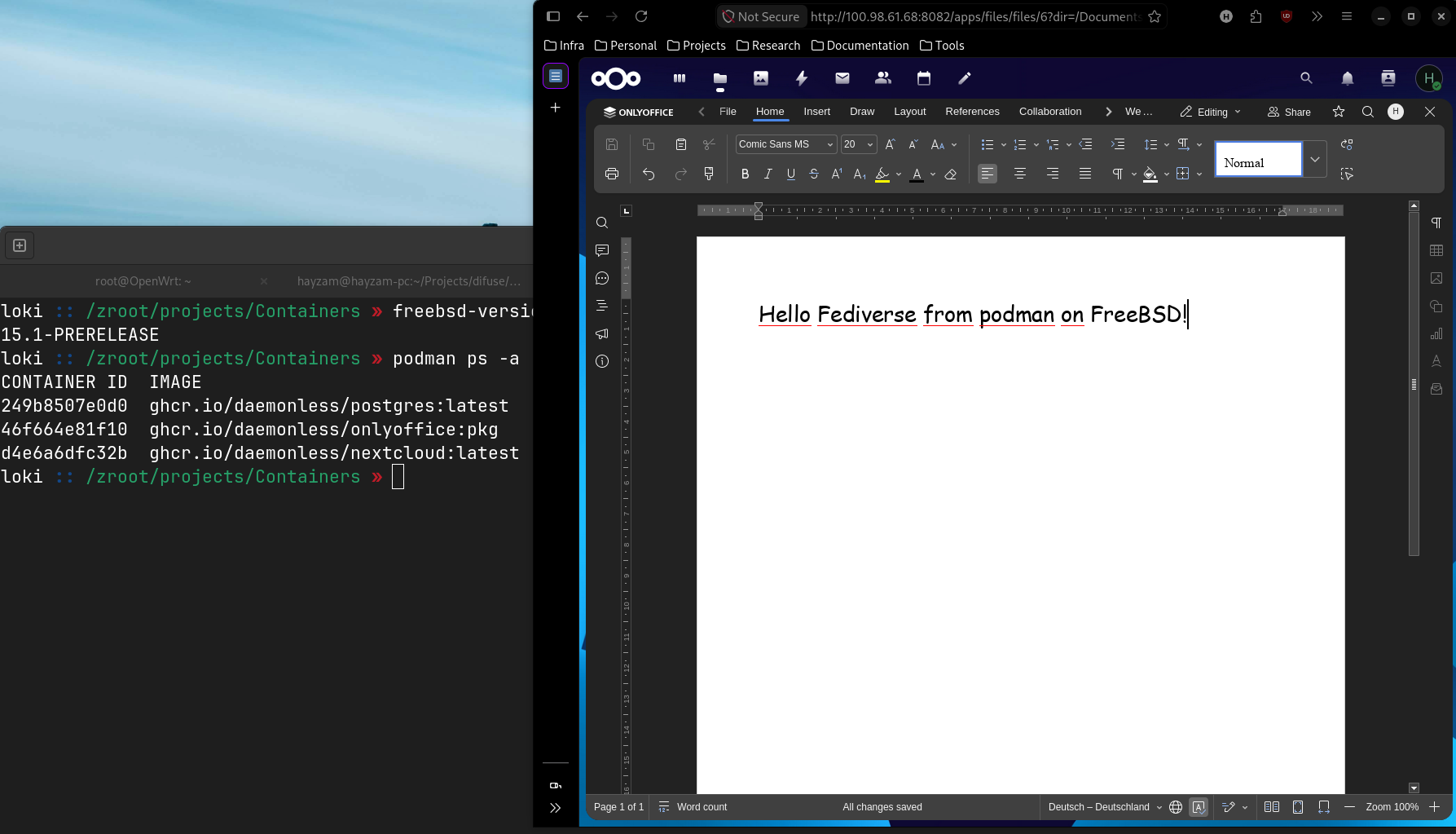Viewport: 1456px width, 834px height.
Task: Open the Research bookmarks folder
Action: point(768,46)
